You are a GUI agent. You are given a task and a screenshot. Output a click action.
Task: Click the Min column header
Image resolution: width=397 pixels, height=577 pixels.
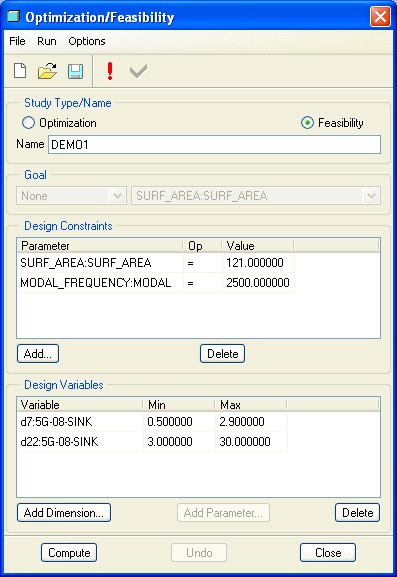point(179,405)
